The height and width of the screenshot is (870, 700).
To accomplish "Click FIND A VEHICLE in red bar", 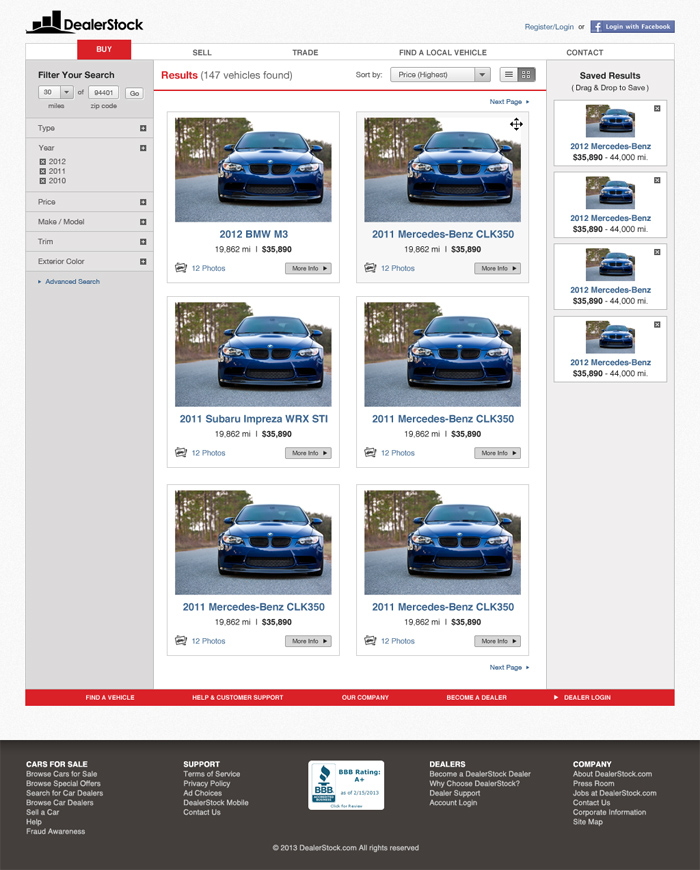I will coord(110,697).
